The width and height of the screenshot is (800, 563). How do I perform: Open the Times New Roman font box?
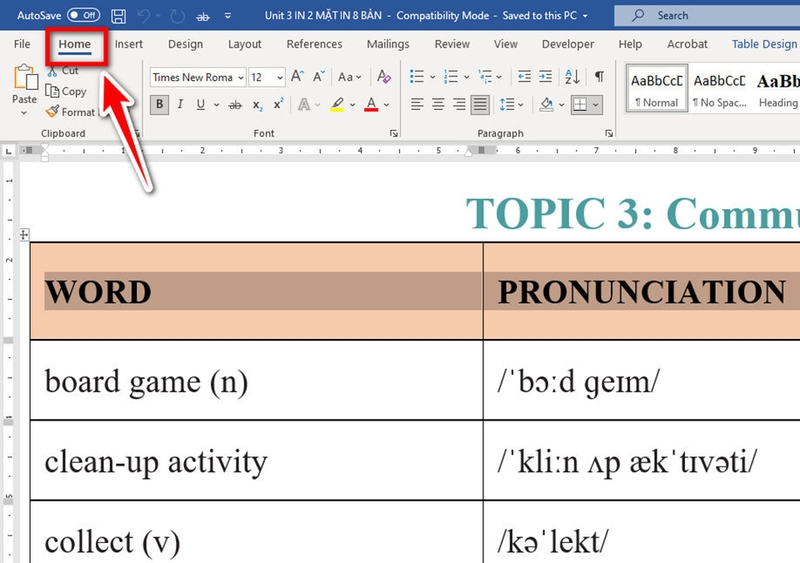coord(198,77)
